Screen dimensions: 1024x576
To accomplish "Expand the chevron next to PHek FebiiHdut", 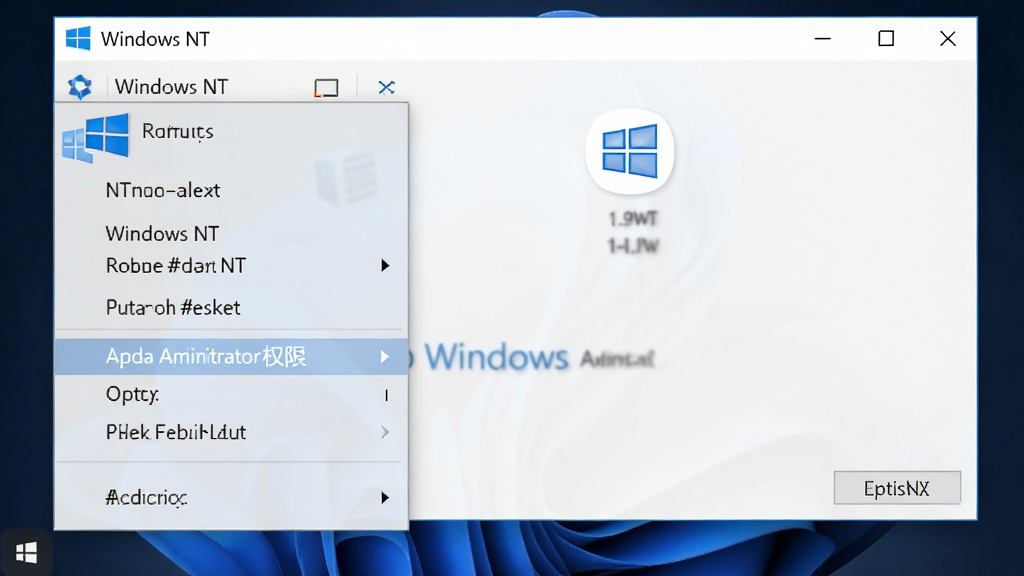I will point(385,432).
